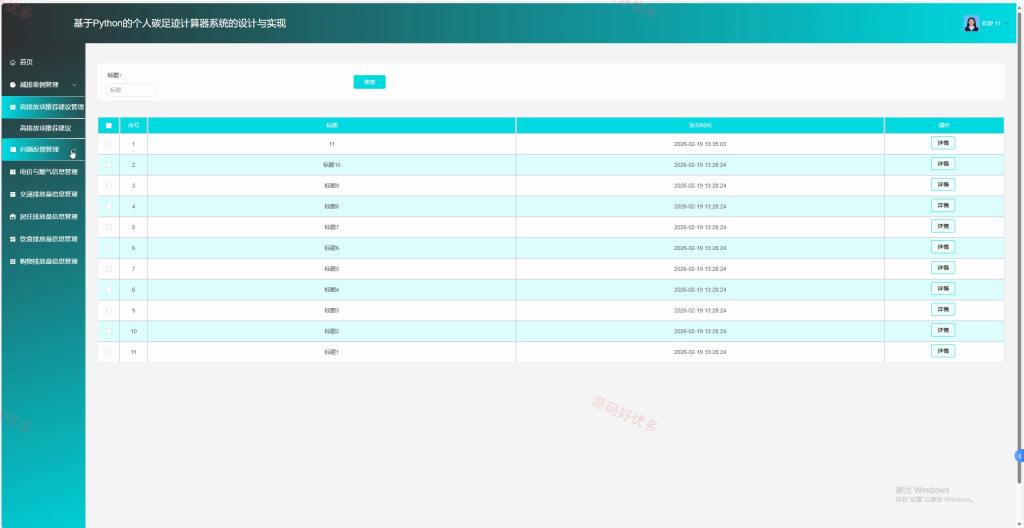The width and height of the screenshot is (1024, 528).
Task: Click the 电价与燃气信息管理 sidebar icon
Action: pyautogui.click(x=12, y=172)
